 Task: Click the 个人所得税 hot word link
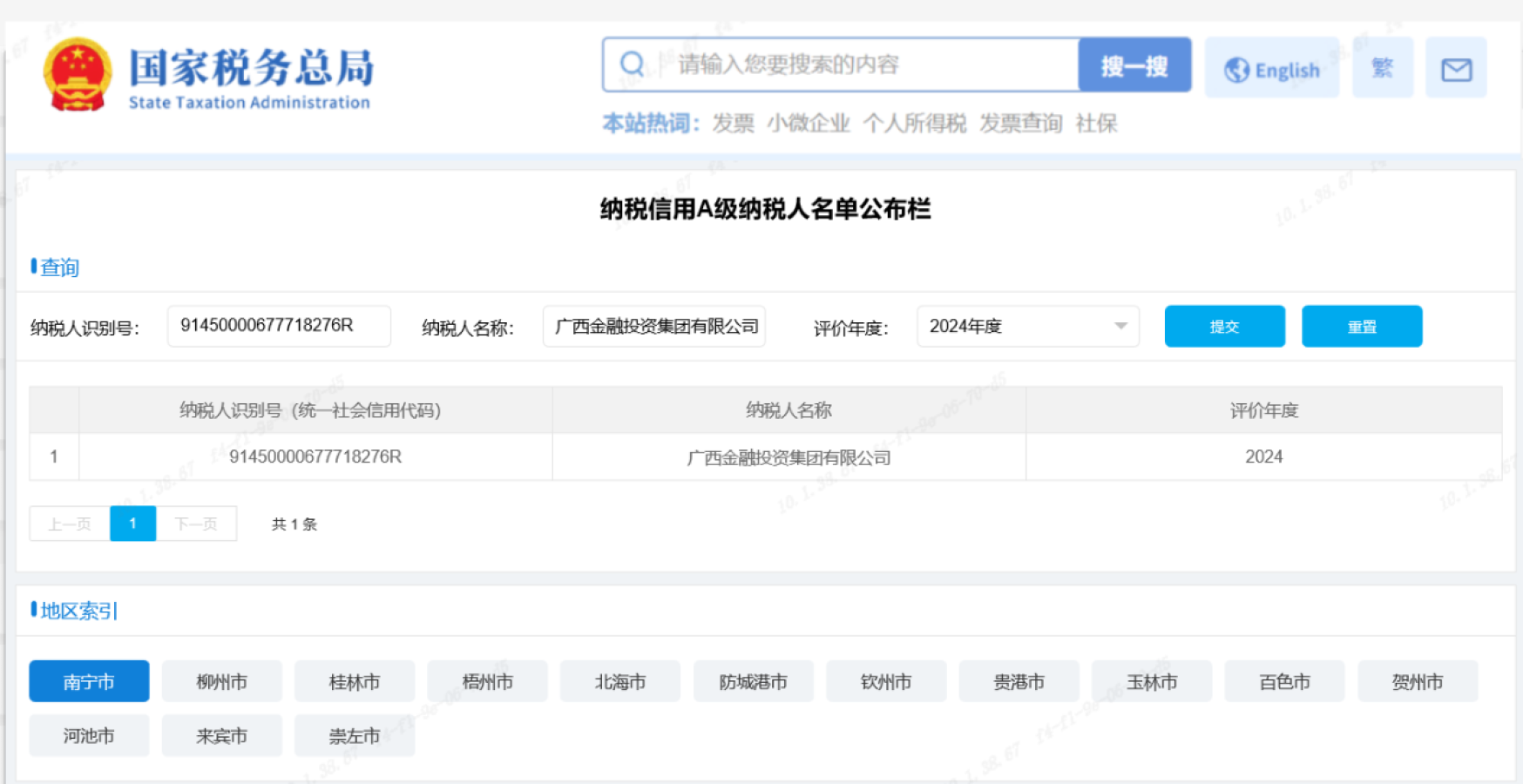pos(917,123)
